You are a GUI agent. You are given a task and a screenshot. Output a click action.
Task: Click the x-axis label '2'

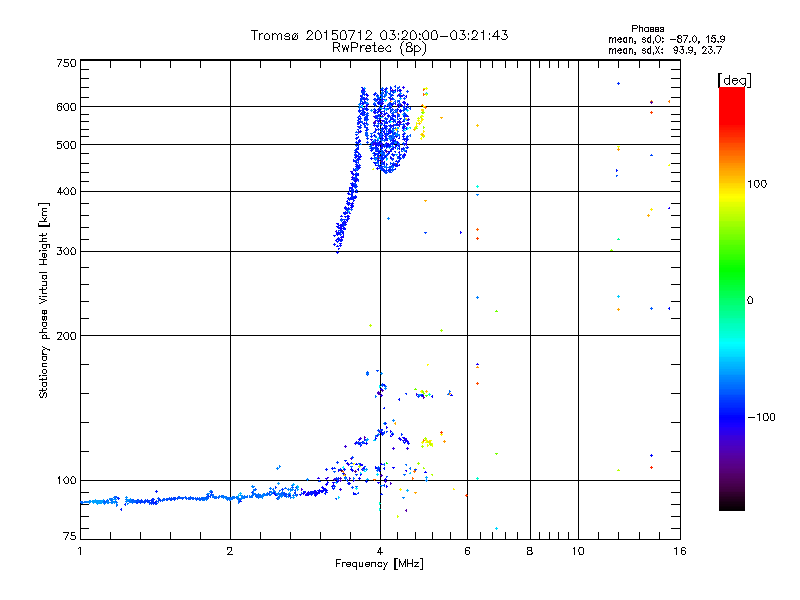pos(230,551)
